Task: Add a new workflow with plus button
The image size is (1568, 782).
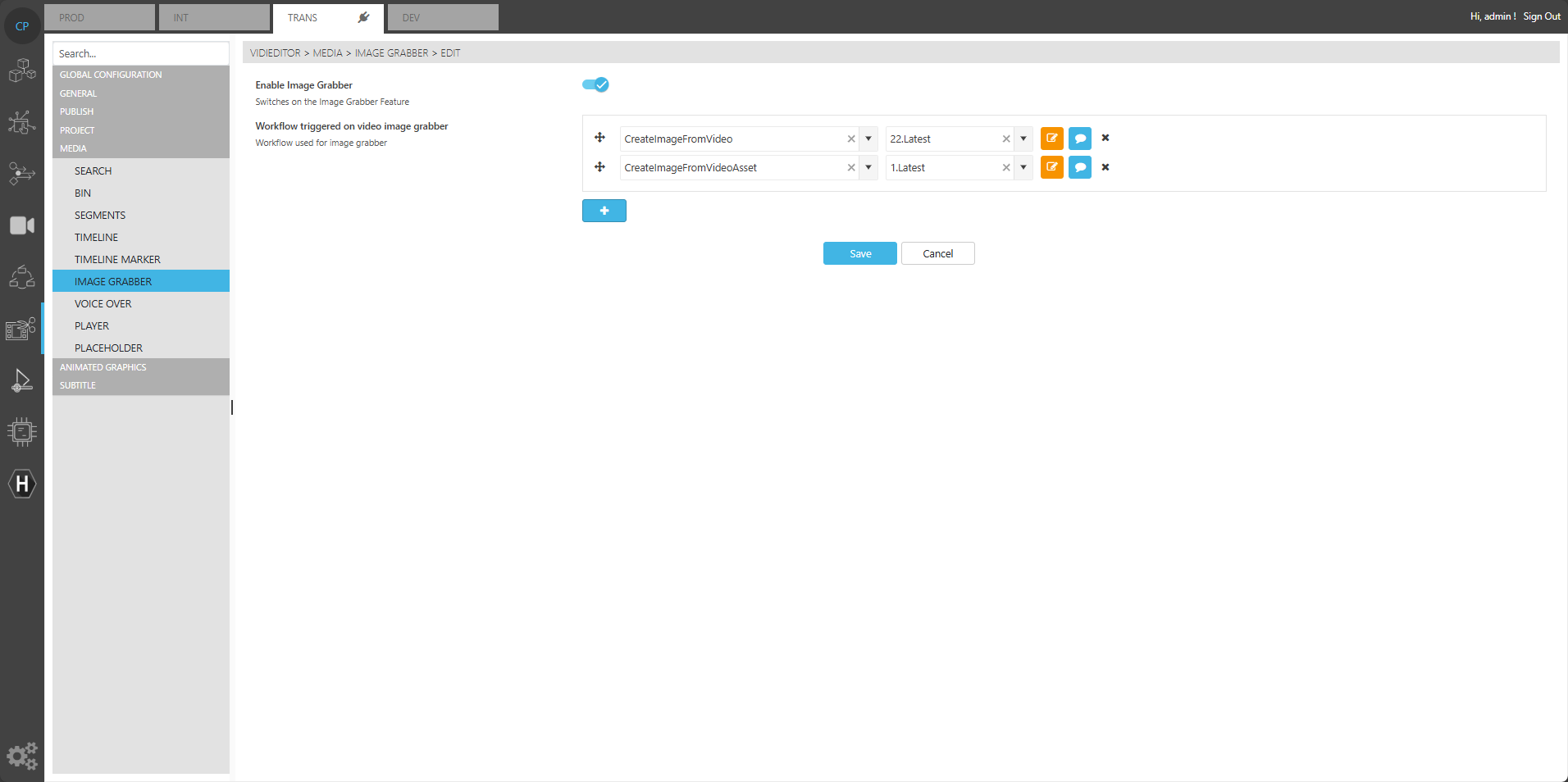Action: tap(604, 211)
